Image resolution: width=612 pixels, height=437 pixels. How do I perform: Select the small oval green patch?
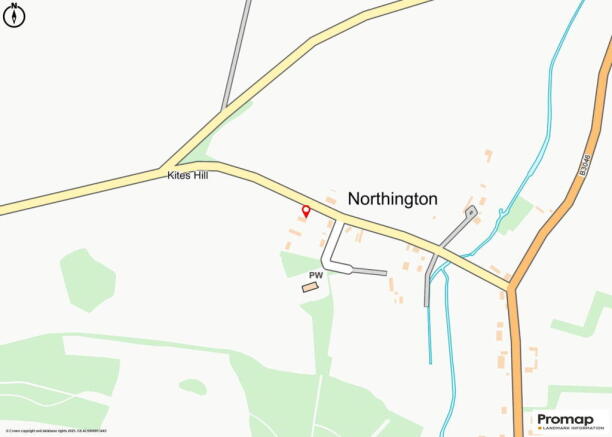pos(192,387)
